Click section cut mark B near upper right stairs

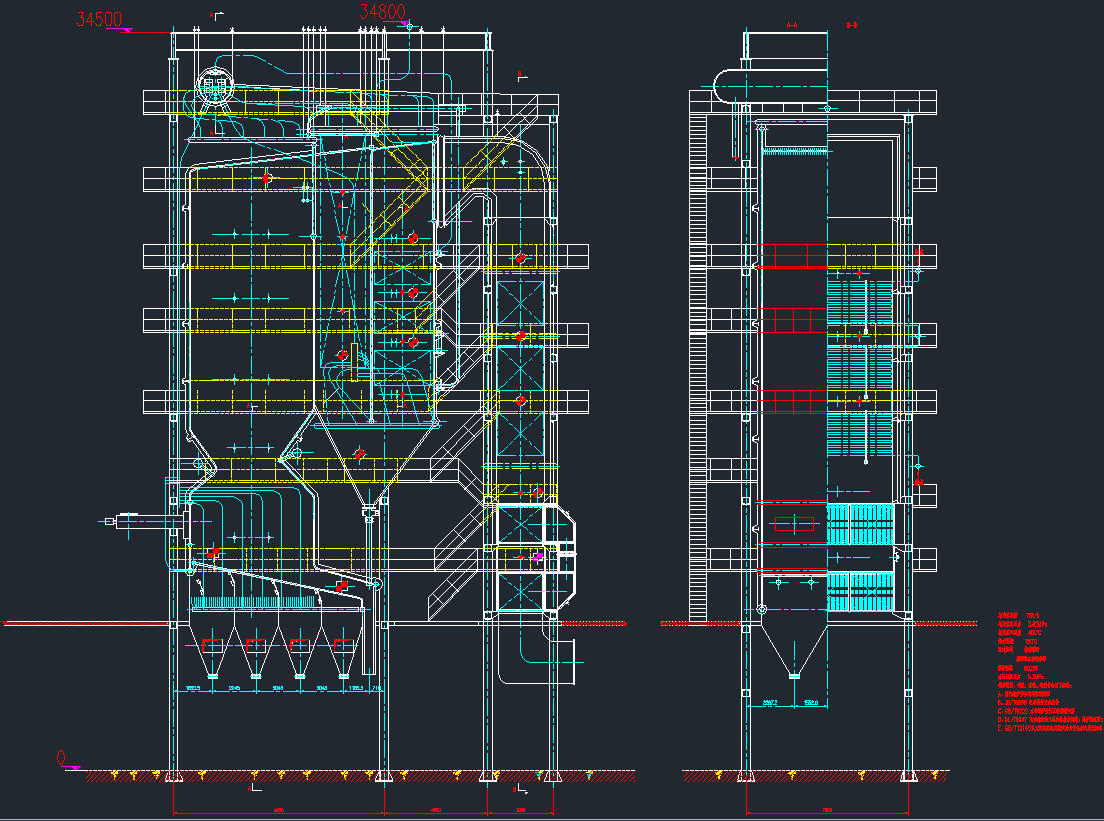[x=520, y=74]
